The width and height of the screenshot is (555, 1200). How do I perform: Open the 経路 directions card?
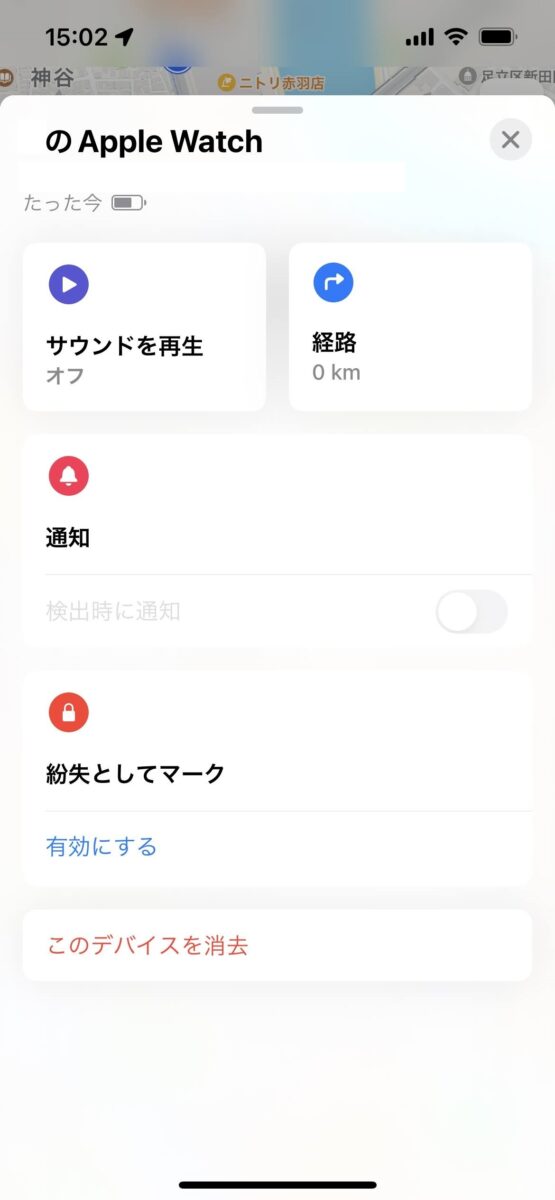410,327
